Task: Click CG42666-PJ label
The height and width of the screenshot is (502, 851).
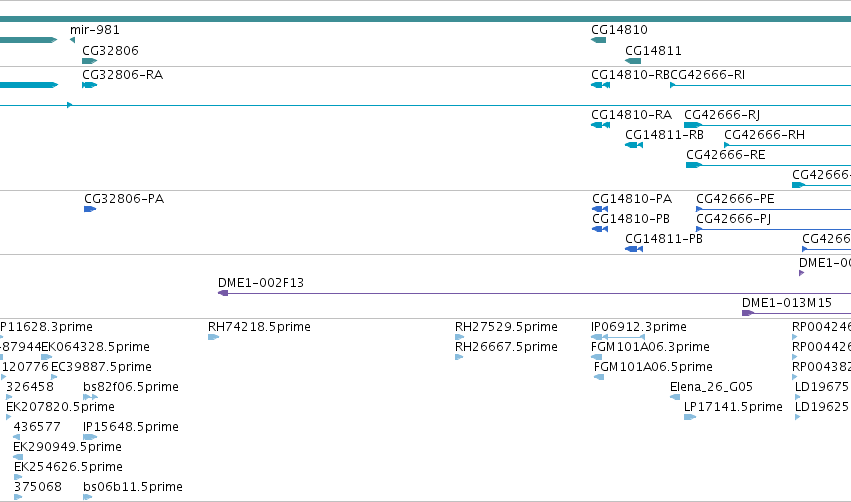Action: point(733,219)
